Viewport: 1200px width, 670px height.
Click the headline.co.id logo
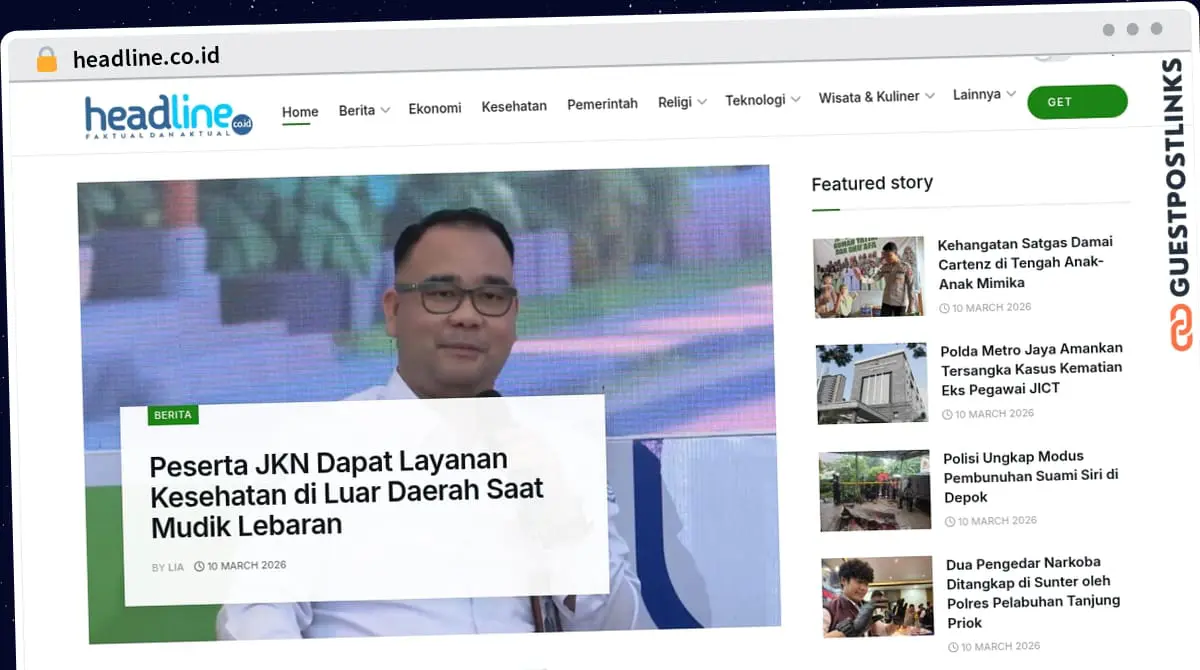coord(168,115)
